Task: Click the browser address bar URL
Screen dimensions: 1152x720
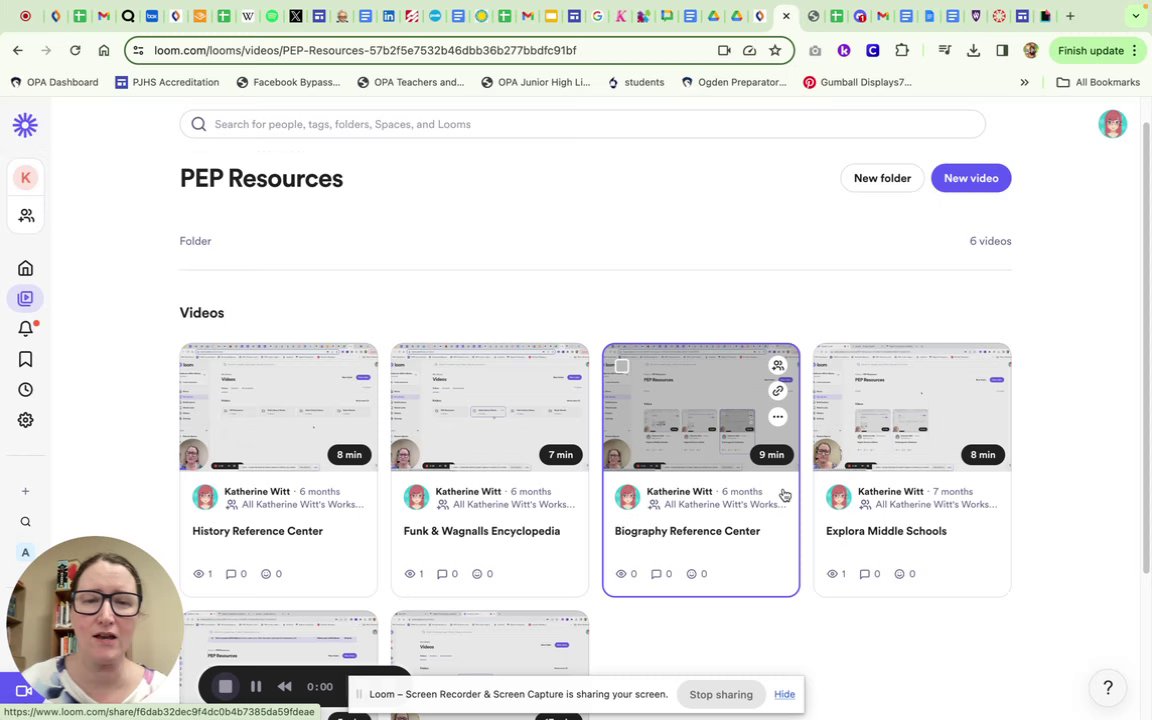Action: pyautogui.click(x=364, y=50)
